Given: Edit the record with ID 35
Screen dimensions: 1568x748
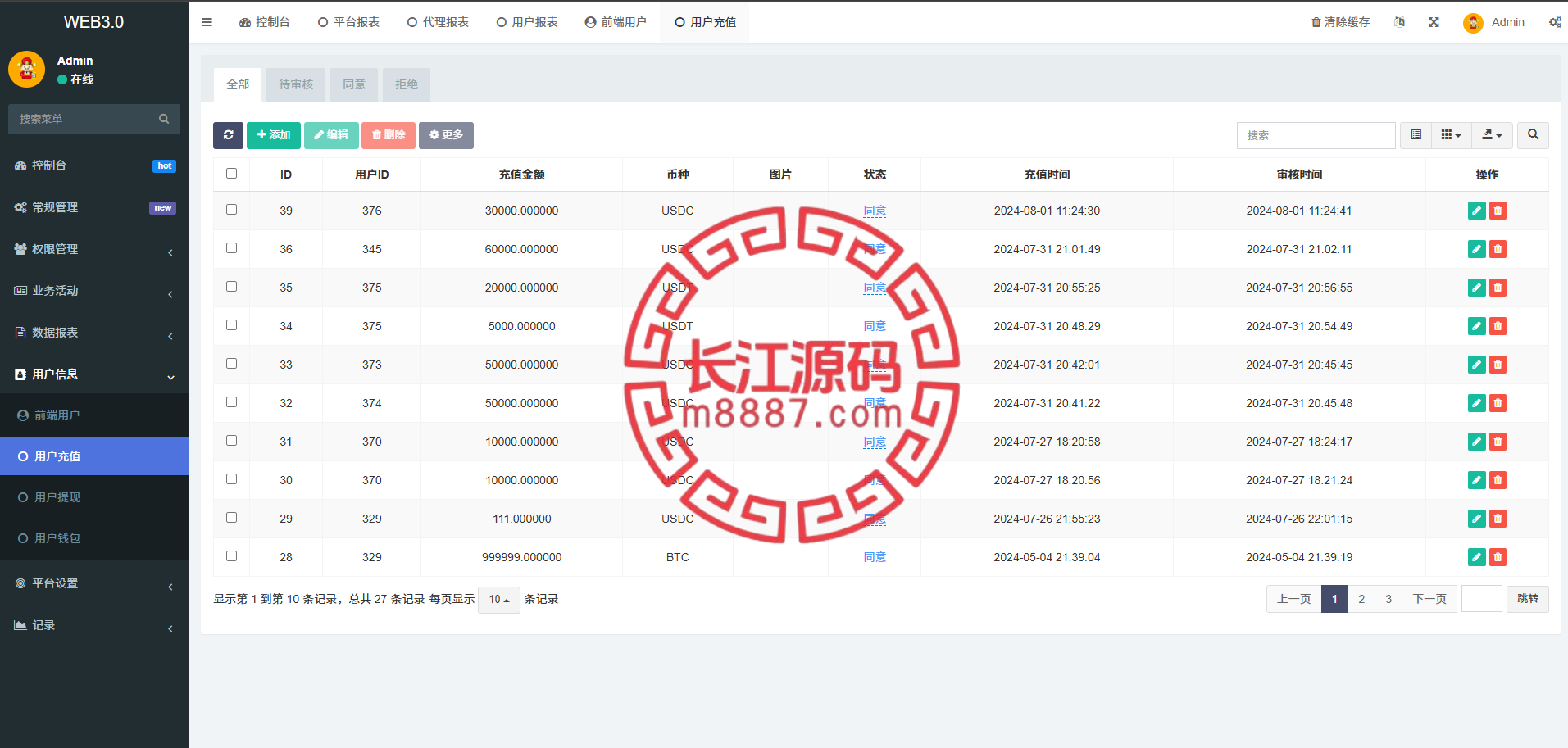Looking at the screenshot, I should click(1476, 288).
